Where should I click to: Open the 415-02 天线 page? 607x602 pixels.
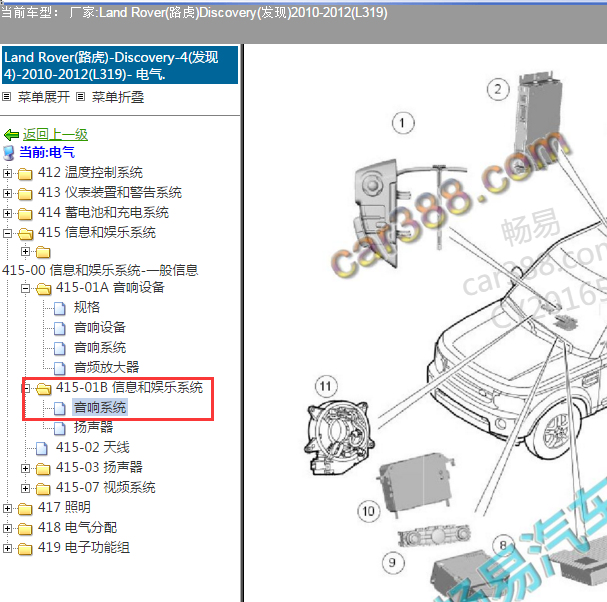click(x=93, y=448)
